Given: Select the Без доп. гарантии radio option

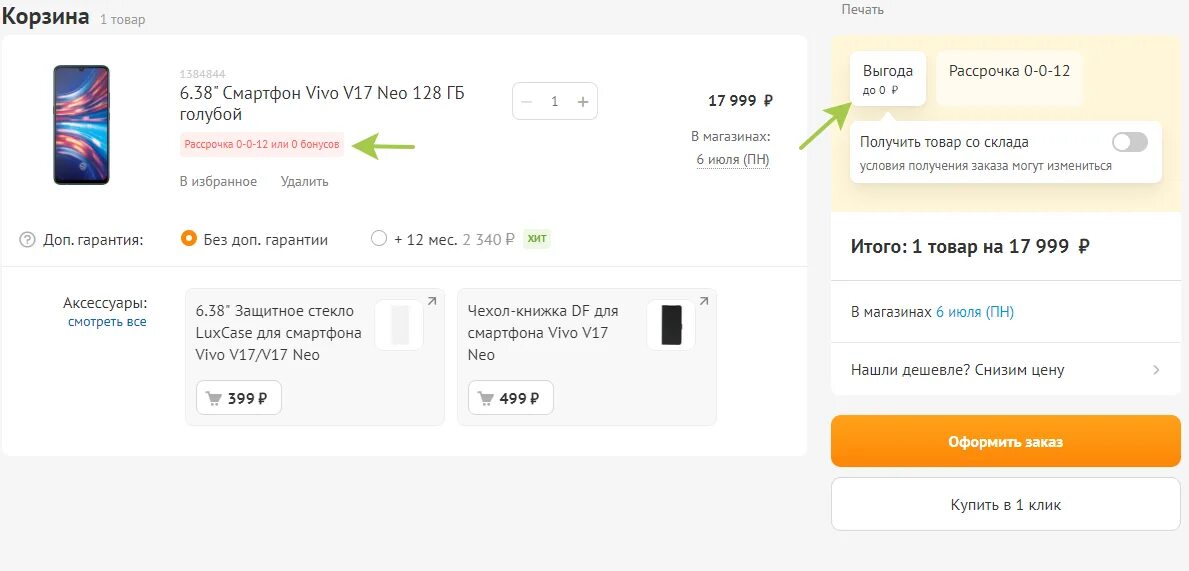Looking at the screenshot, I should pos(188,239).
